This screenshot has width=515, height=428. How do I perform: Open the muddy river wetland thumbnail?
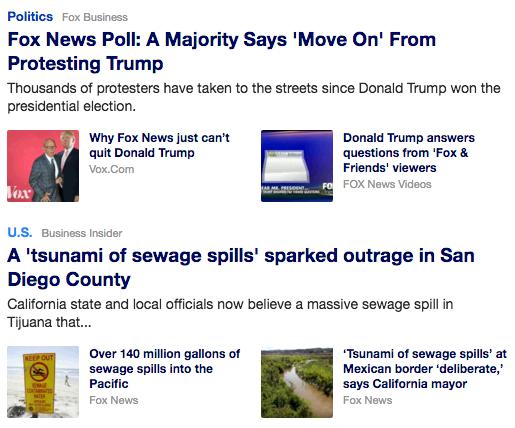click(x=297, y=382)
